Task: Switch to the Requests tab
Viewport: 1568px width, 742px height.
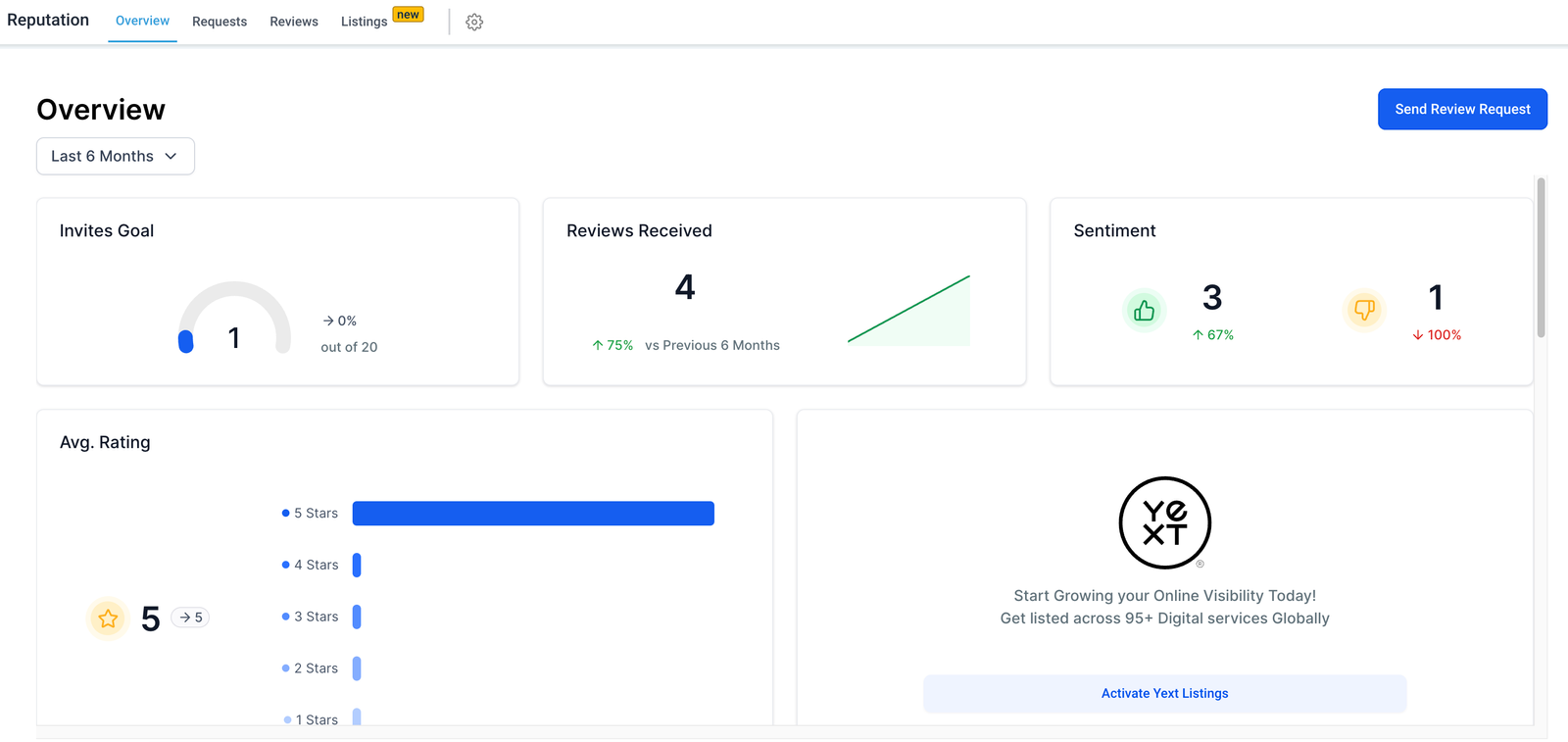Action: tap(220, 22)
